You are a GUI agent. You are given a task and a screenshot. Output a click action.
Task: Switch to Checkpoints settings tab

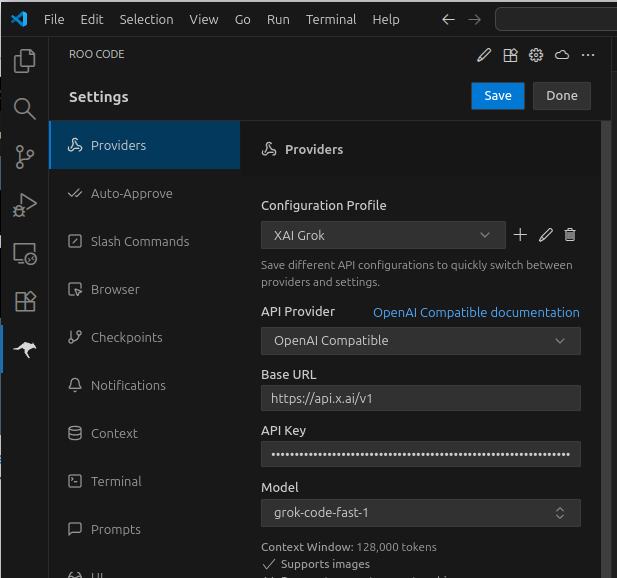pos(126,338)
